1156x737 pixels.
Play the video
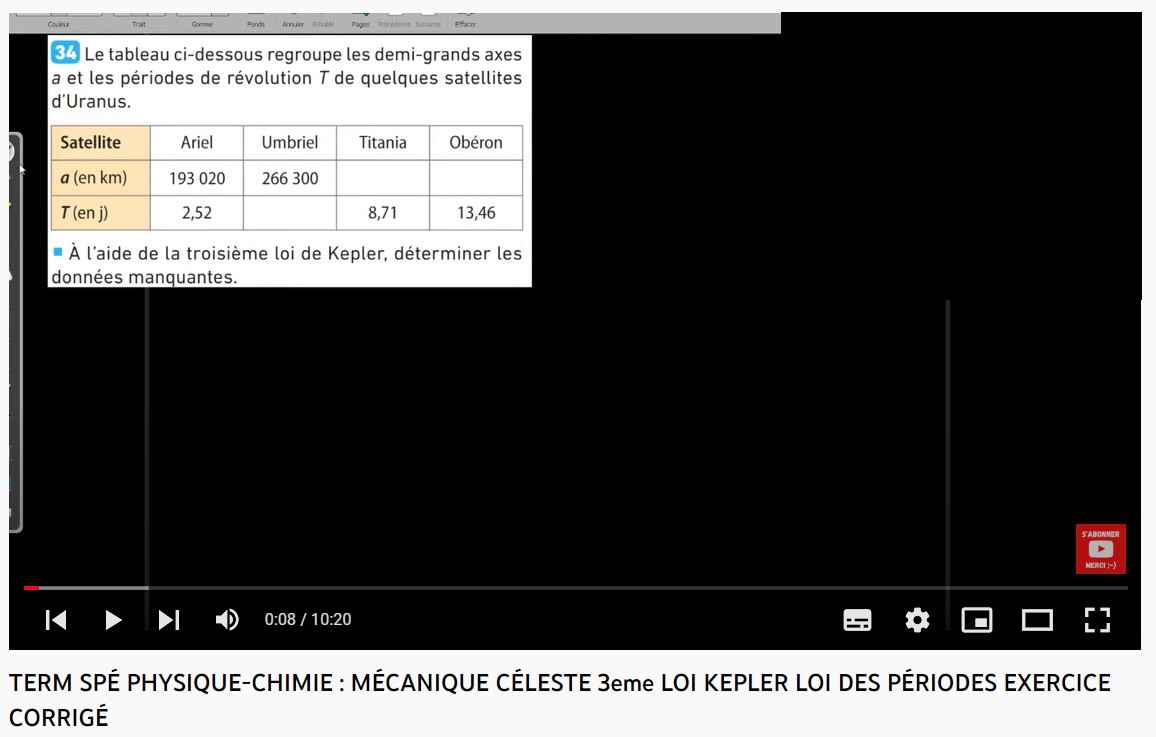113,620
